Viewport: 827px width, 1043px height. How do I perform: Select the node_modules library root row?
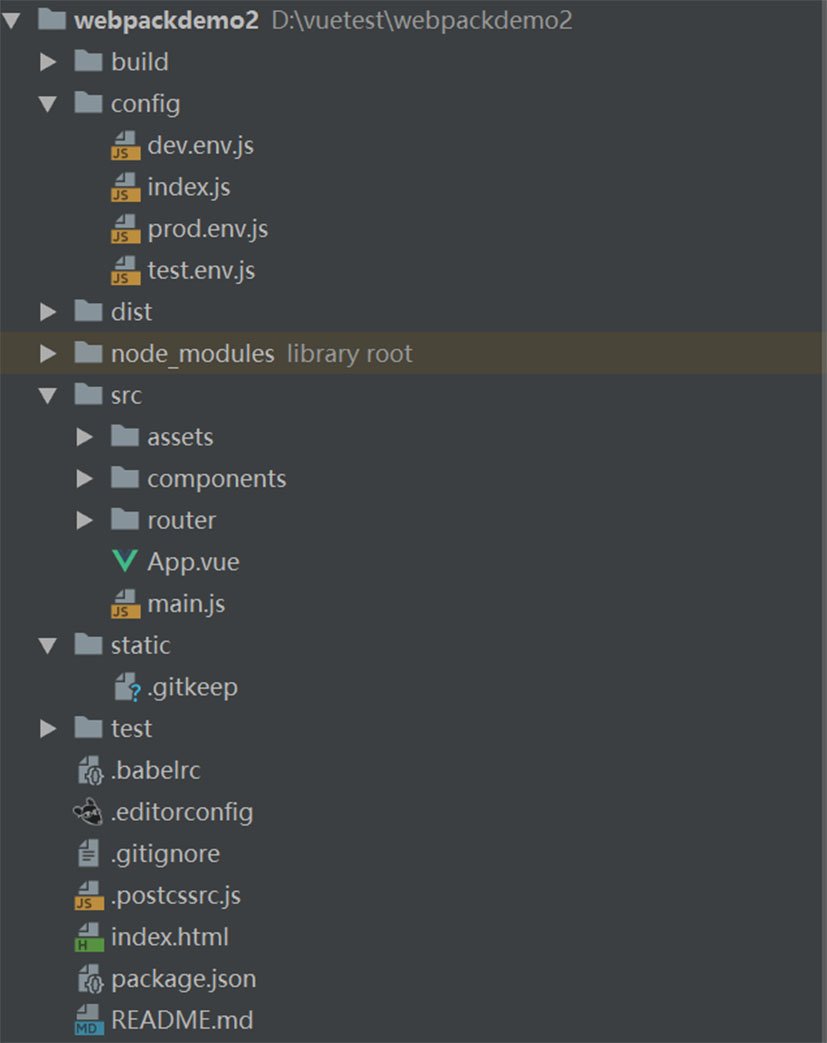[x=413, y=353]
